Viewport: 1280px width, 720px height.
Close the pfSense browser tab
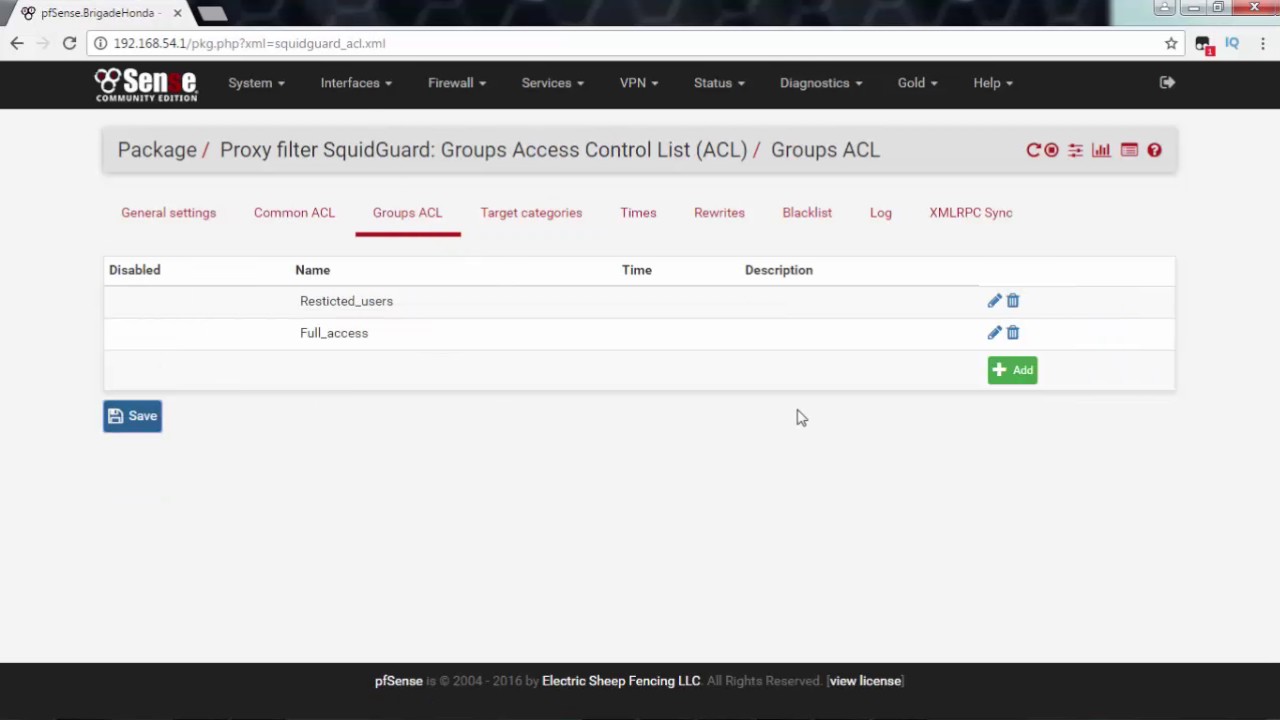pyautogui.click(x=177, y=13)
